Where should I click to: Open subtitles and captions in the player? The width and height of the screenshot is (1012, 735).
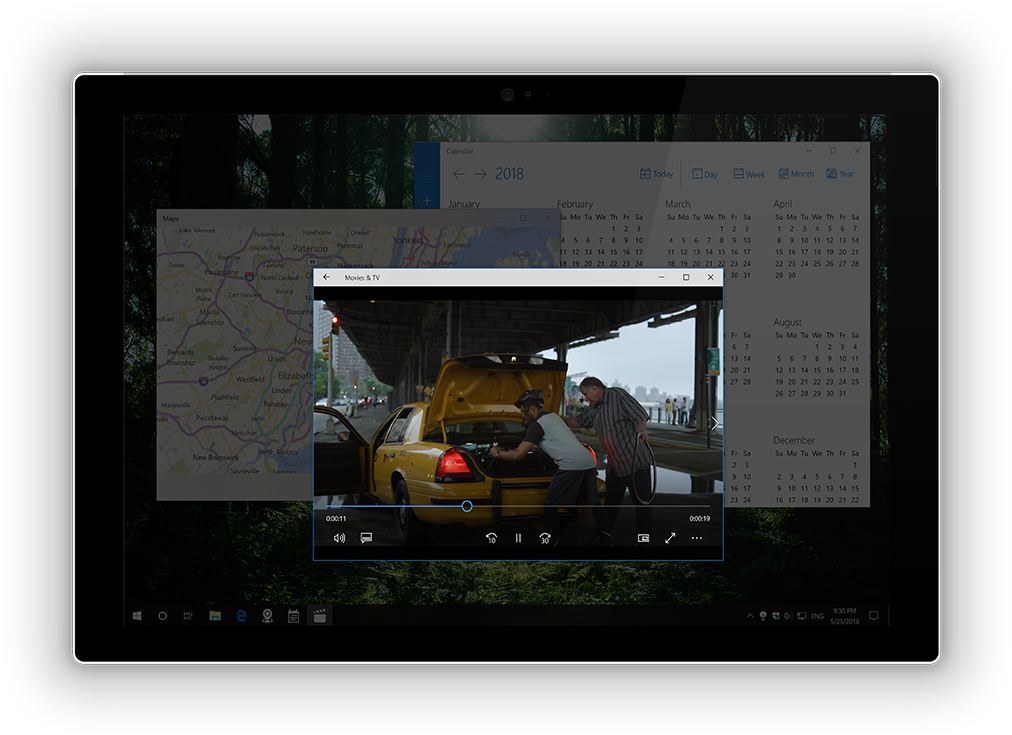(366, 538)
